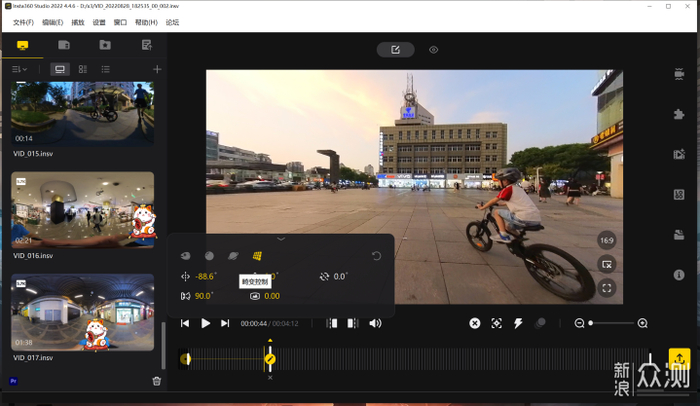Open the 设置 menu
The image size is (700, 406).
coord(99,21)
